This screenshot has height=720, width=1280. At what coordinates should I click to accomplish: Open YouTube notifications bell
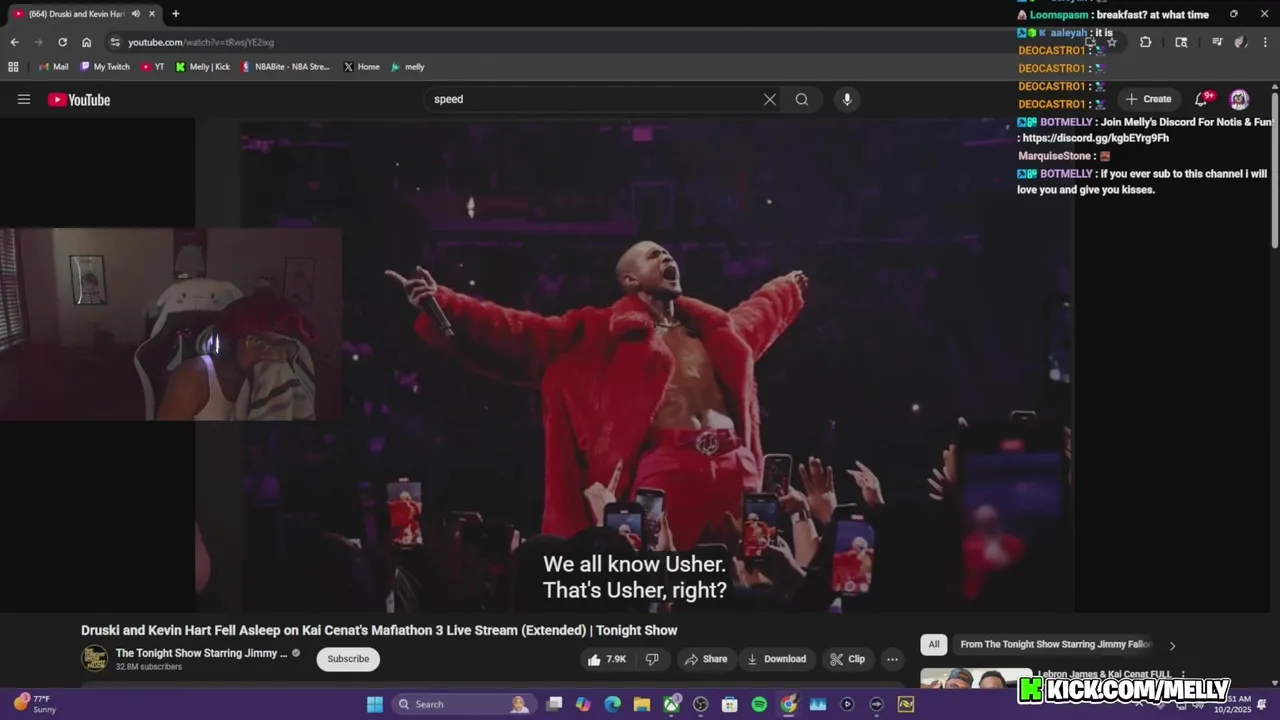1202,99
